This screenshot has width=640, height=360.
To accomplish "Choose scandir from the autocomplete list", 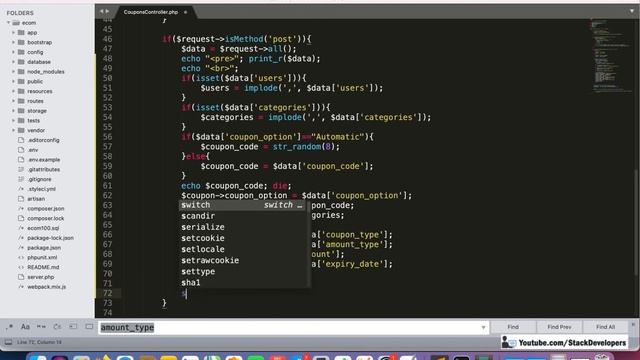I will coord(243,216).
